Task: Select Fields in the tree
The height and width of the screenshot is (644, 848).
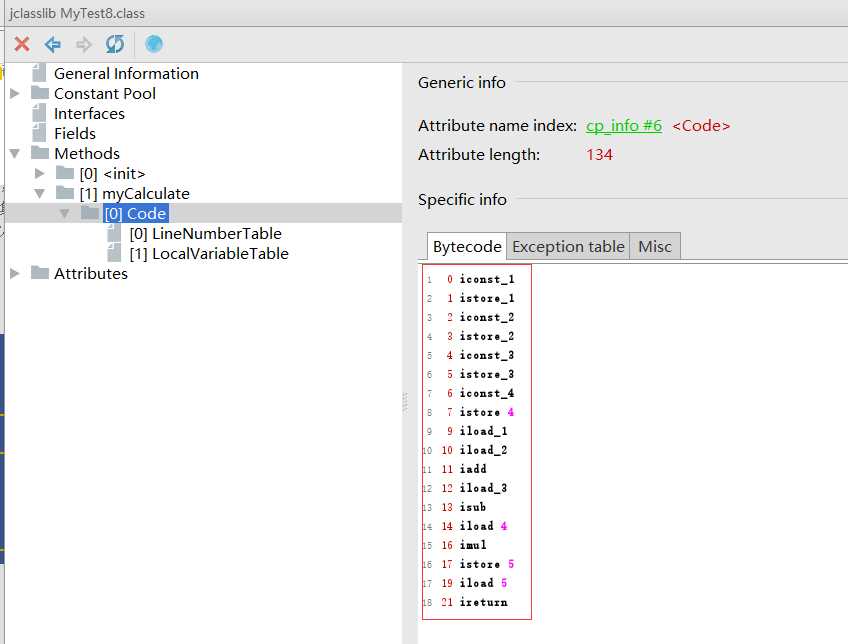Action: (x=75, y=134)
